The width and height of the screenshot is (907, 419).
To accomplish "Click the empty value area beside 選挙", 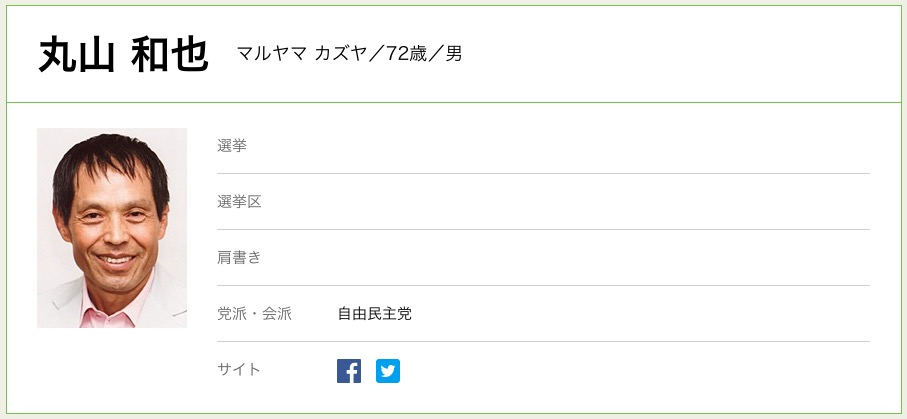I will click(600, 146).
